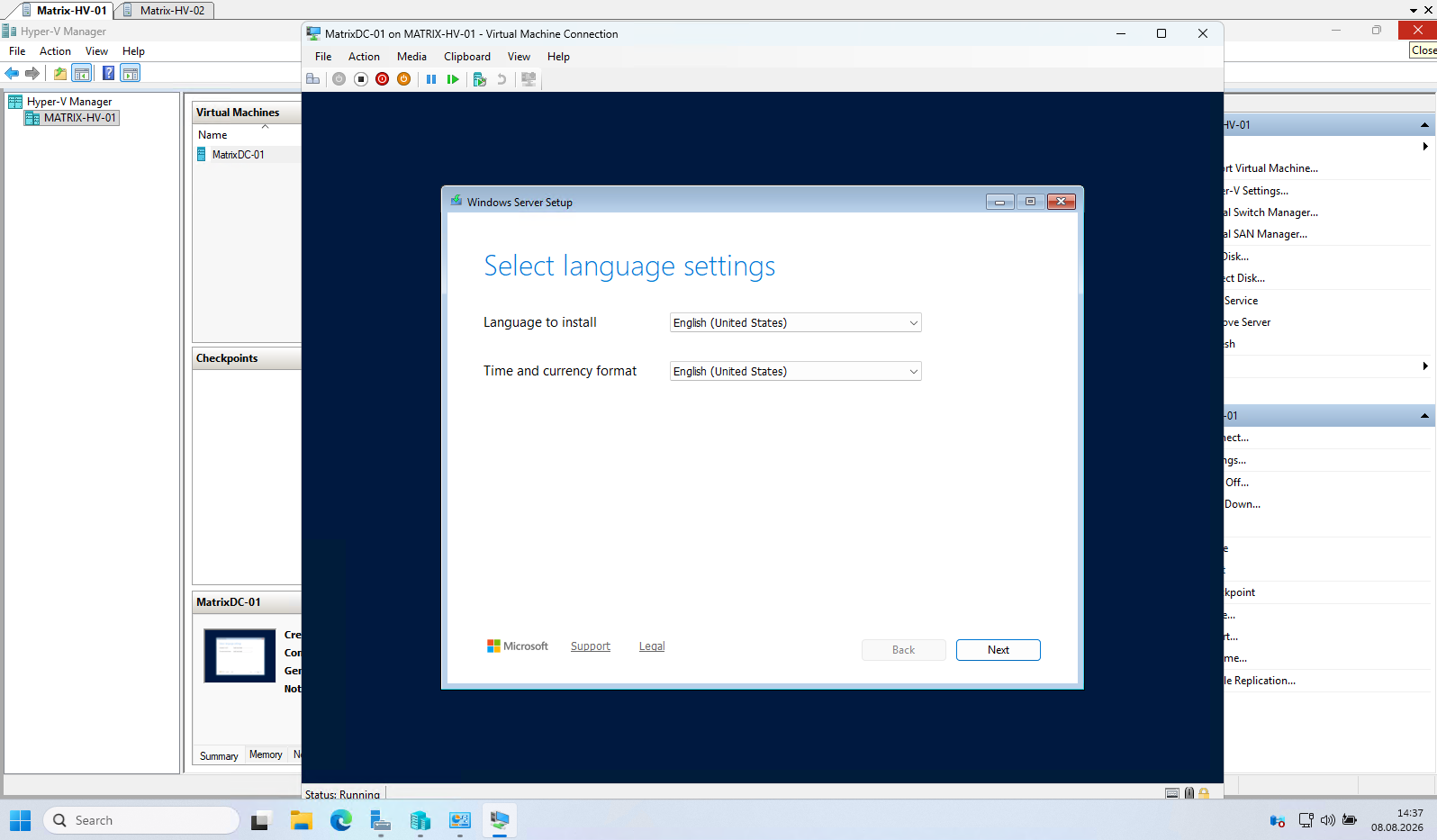The image size is (1437, 840).
Task: Click the clock showing 14:37
Action: pyautogui.click(x=1410, y=813)
